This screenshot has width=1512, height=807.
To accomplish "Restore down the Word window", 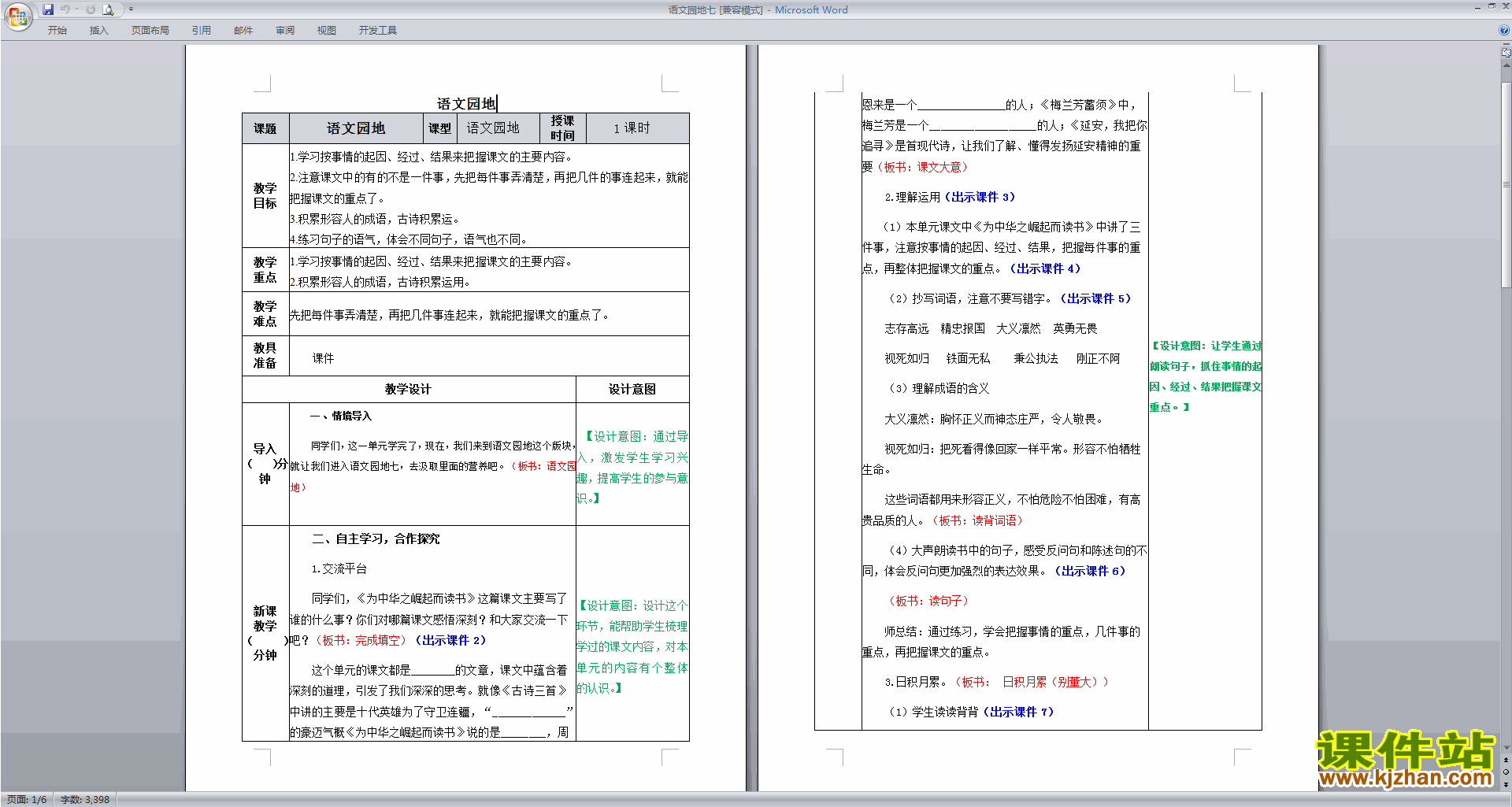I will pyautogui.click(x=1492, y=6).
